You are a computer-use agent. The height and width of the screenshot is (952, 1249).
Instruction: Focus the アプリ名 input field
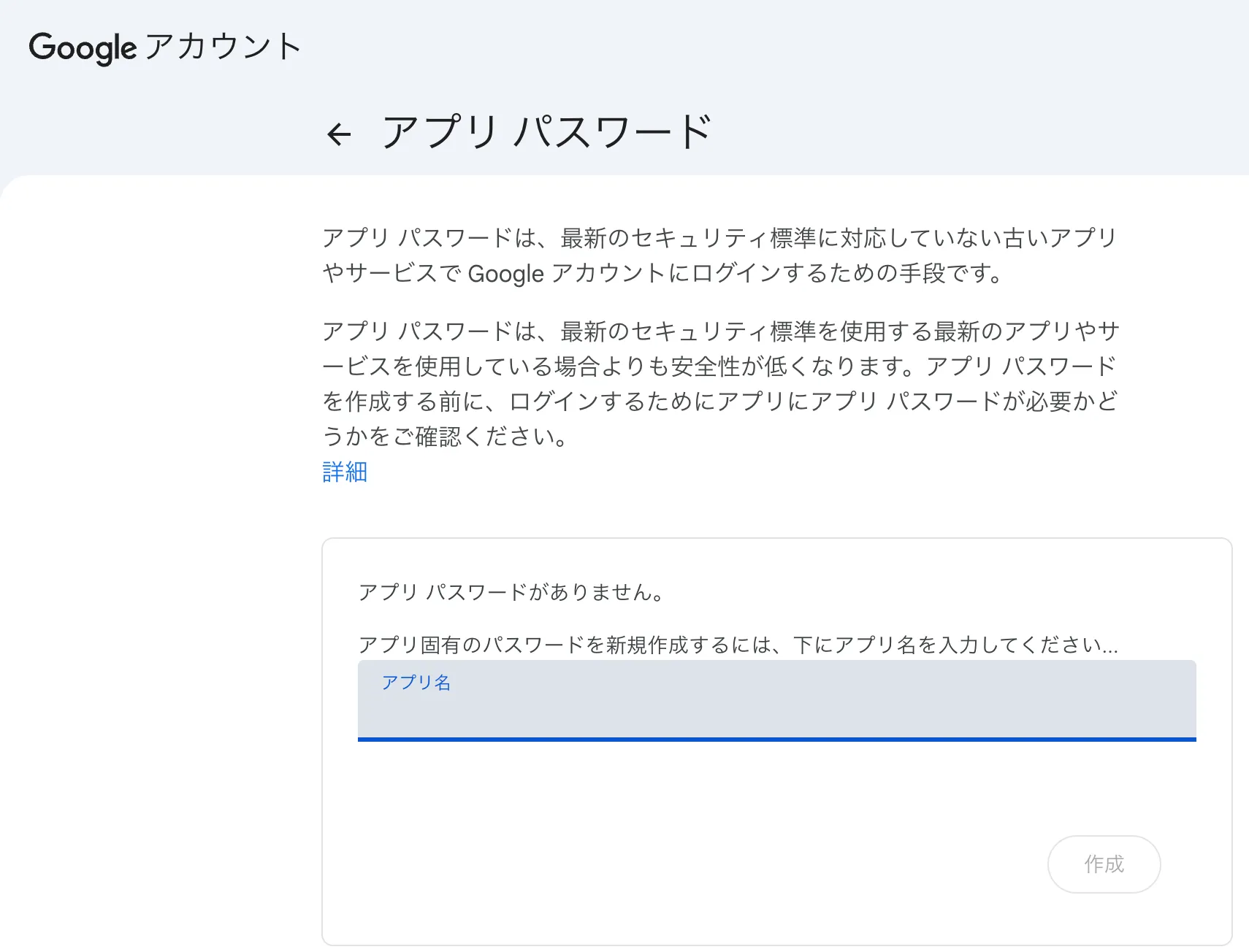[x=776, y=700]
